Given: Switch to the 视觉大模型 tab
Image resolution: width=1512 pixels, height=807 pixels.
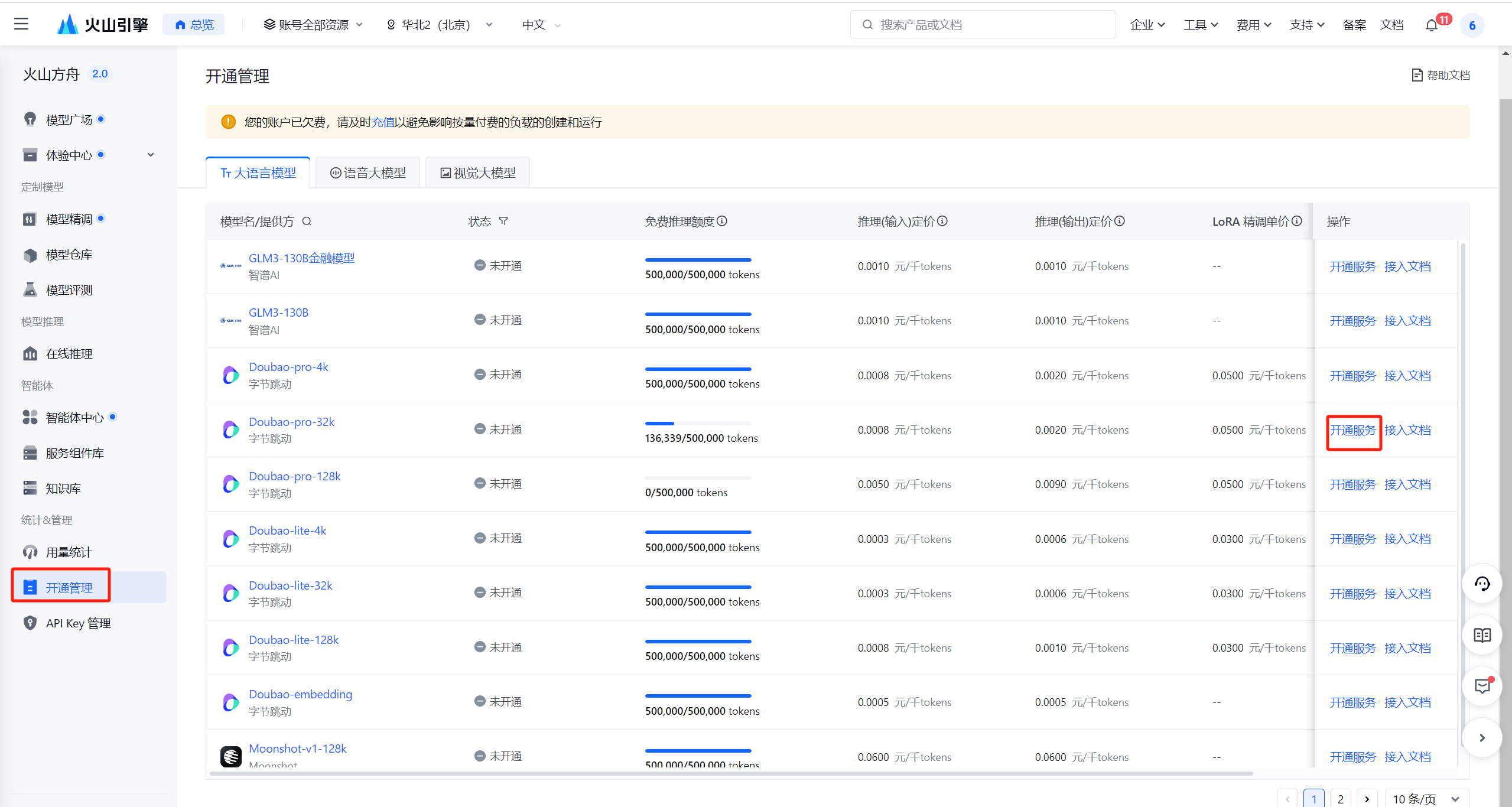Looking at the screenshot, I should pyautogui.click(x=477, y=173).
